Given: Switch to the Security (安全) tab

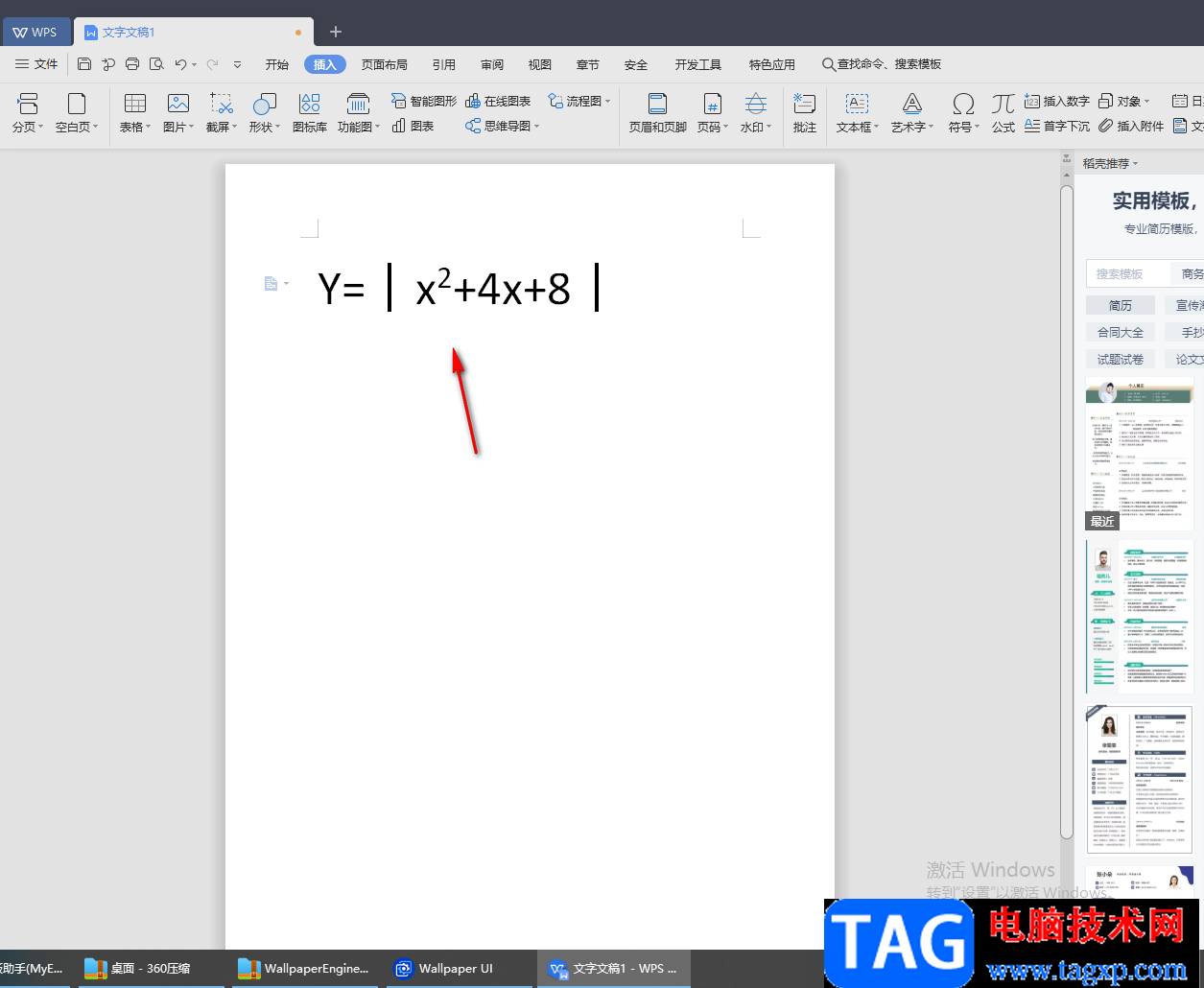Looking at the screenshot, I should click(636, 64).
